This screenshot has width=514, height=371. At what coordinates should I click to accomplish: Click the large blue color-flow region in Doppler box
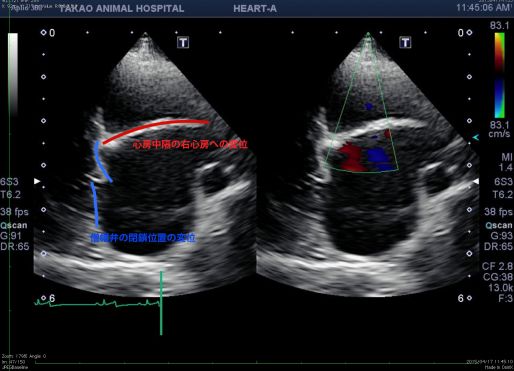coord(378,158)
